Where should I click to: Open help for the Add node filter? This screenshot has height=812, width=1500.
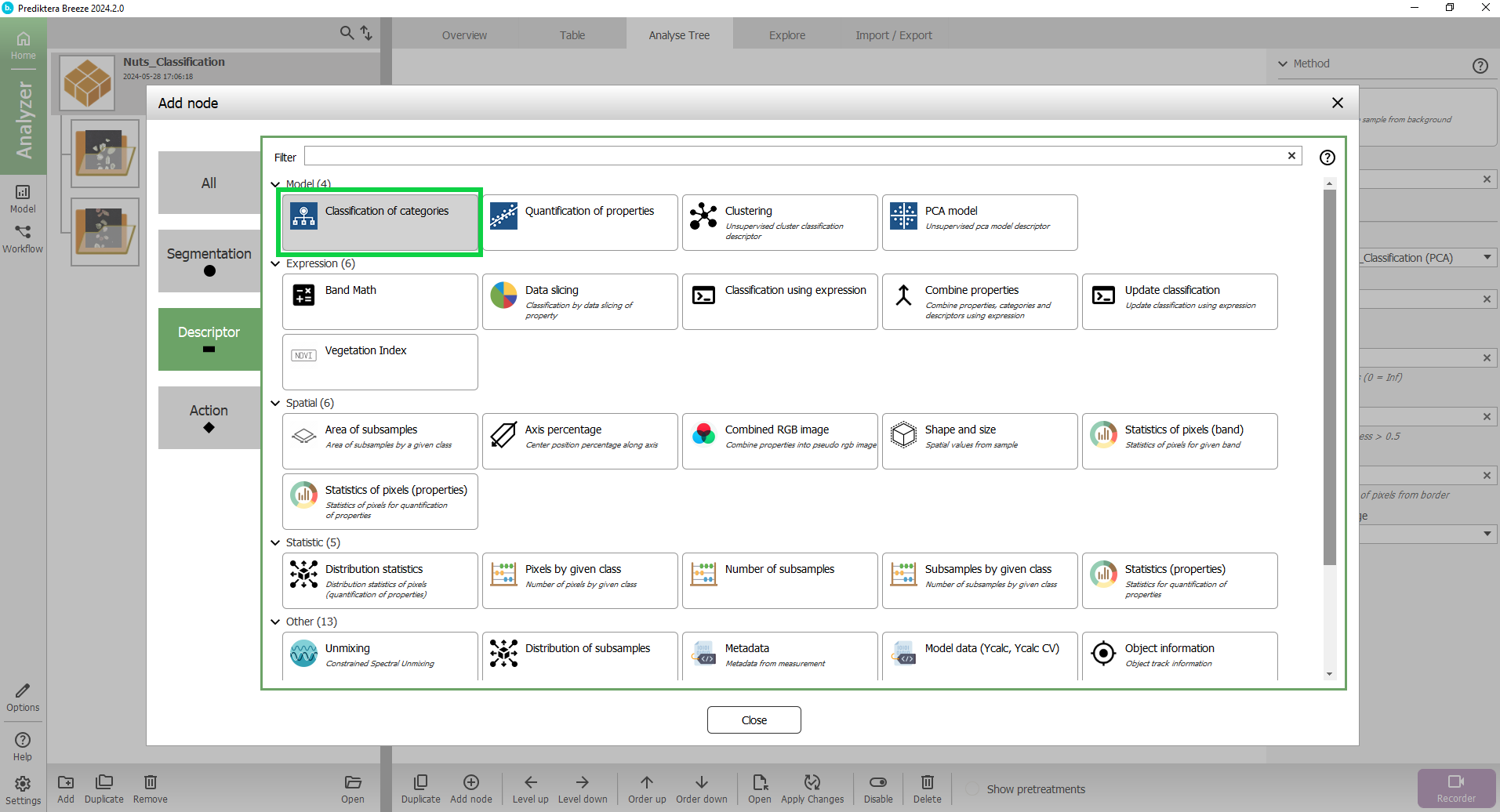click(x=1327, y=158)
